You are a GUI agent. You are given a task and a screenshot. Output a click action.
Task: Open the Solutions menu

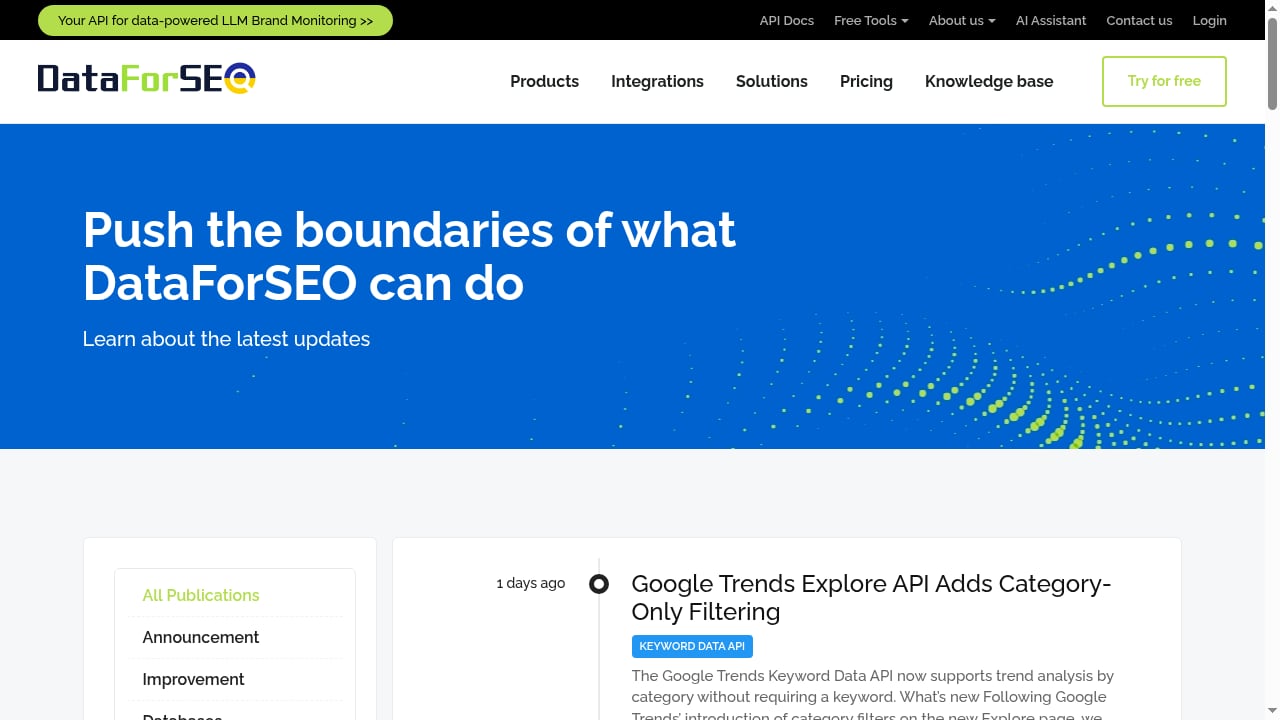click(x=772, y=82)
